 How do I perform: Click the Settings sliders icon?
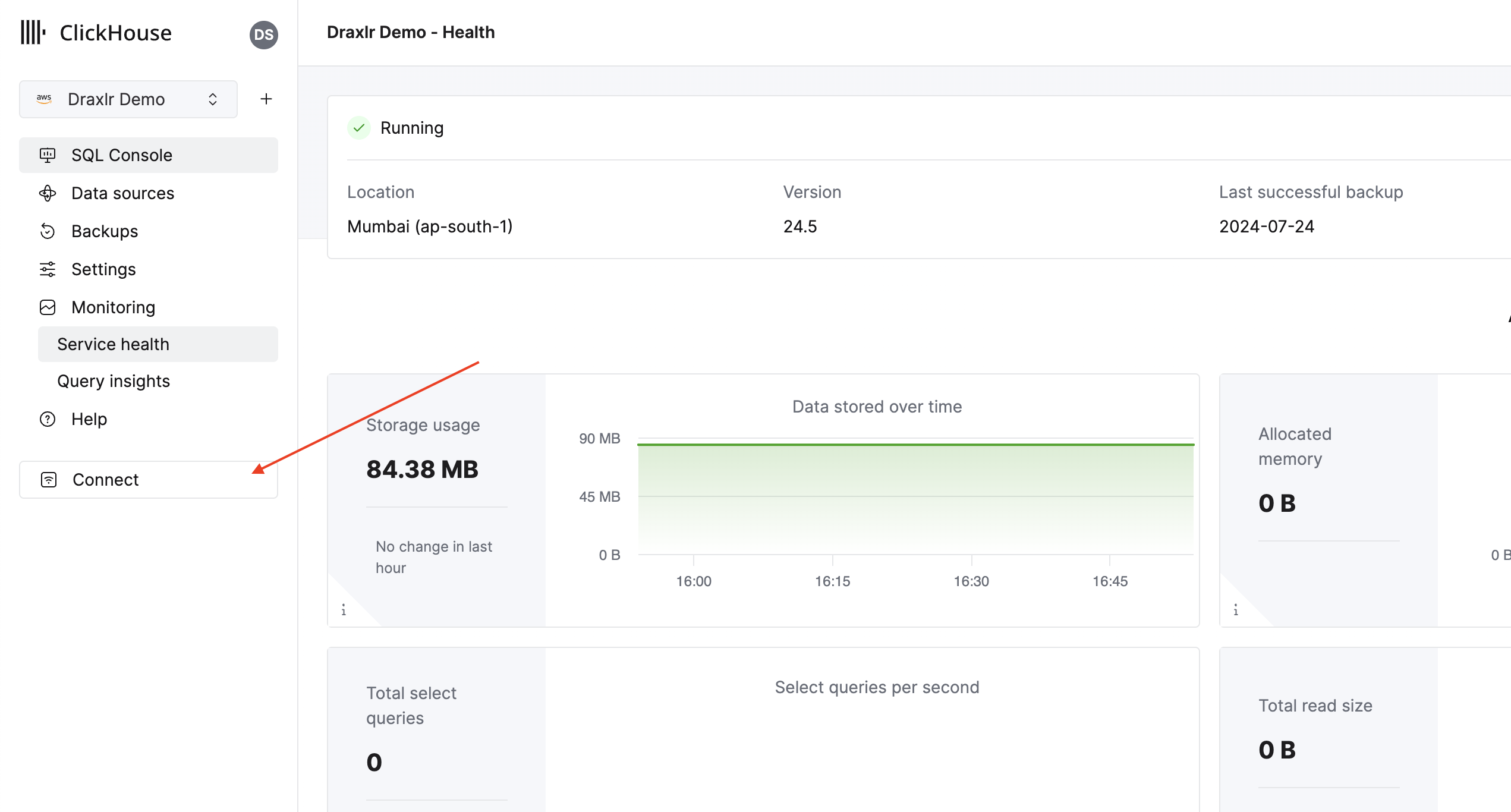[x=48, y=269]
